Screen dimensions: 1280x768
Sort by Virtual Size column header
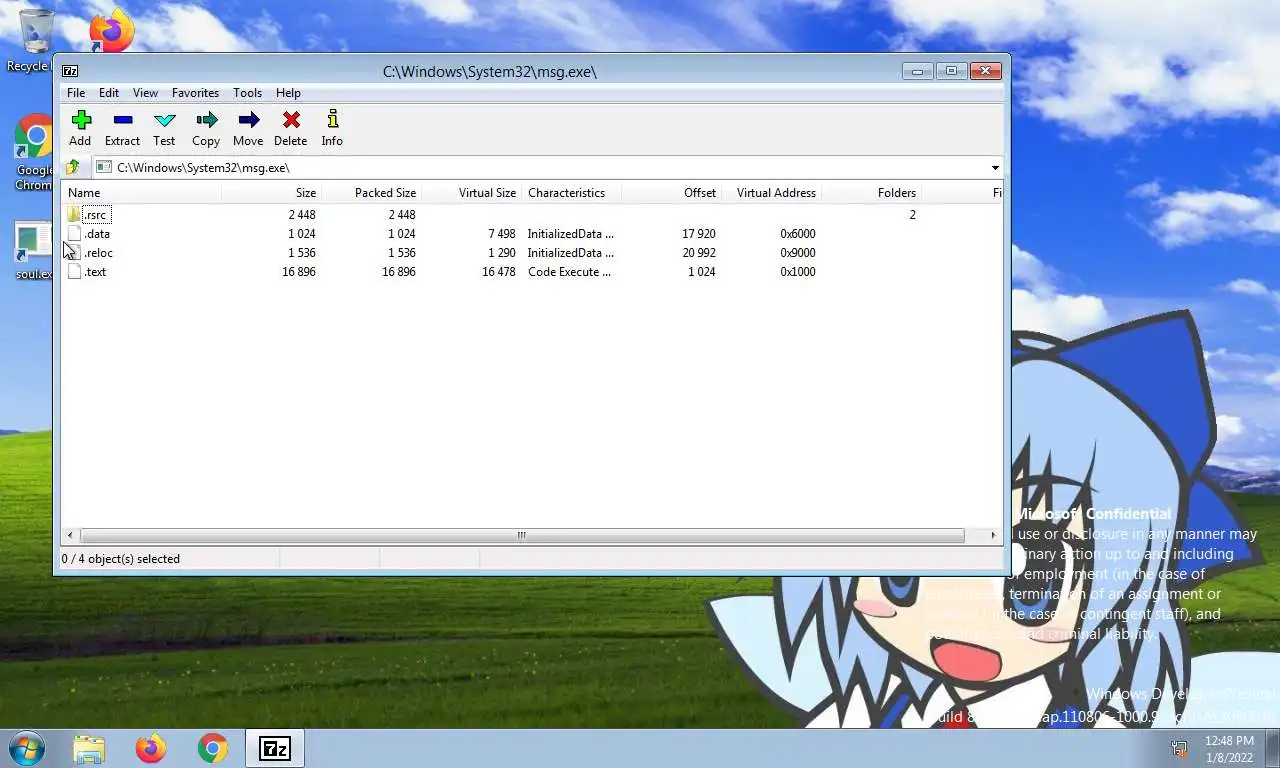coord(471,193)
